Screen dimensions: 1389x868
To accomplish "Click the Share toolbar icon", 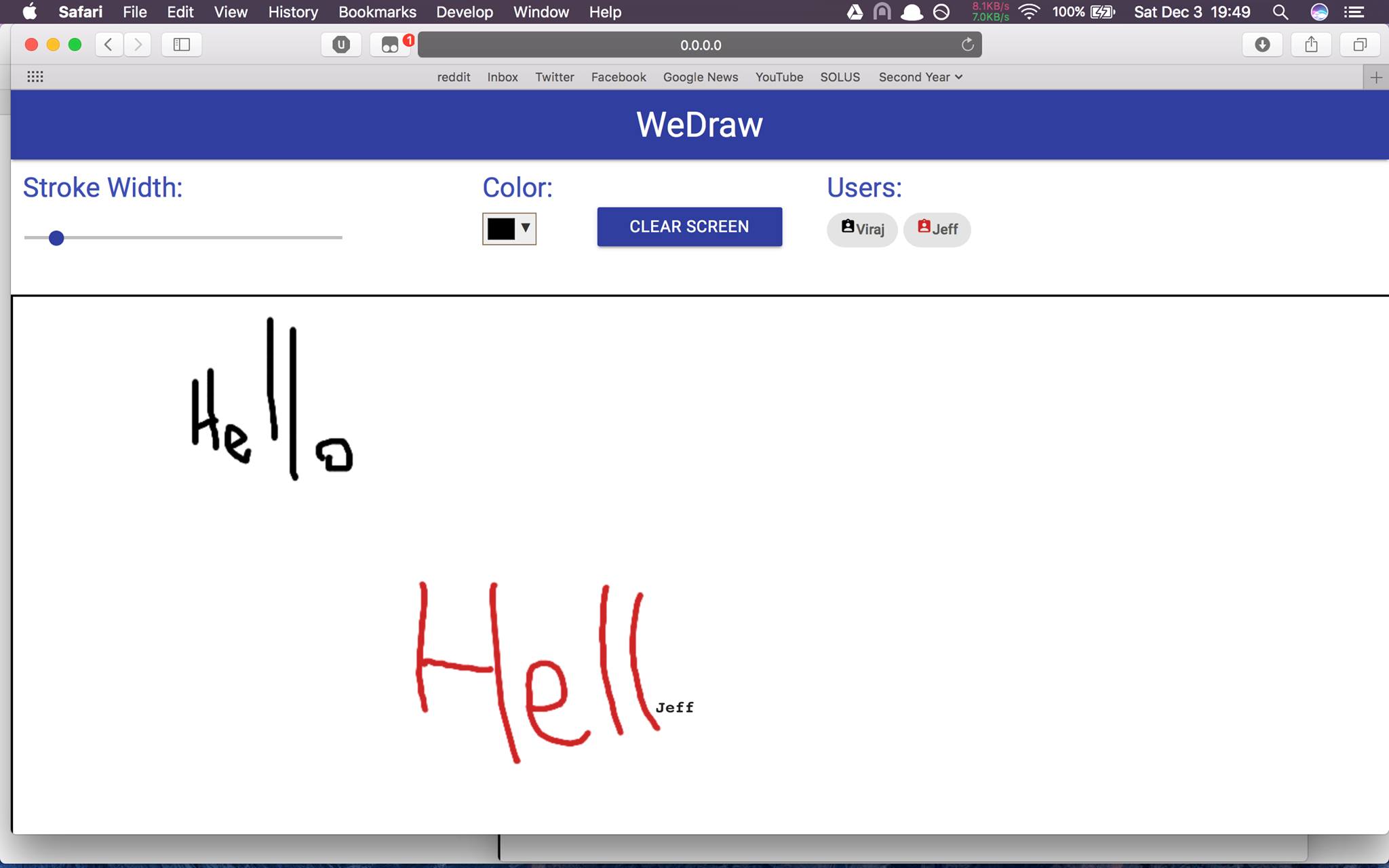I will tap(1311, 45).
